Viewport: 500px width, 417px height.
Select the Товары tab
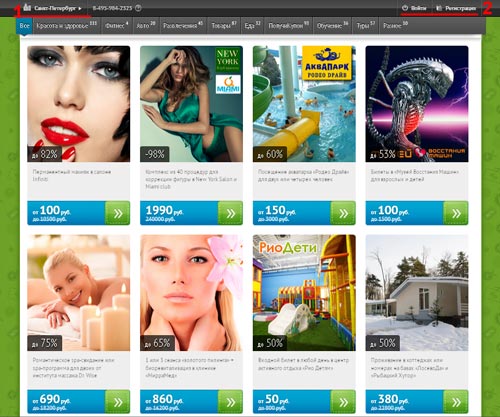coord(224,26)
